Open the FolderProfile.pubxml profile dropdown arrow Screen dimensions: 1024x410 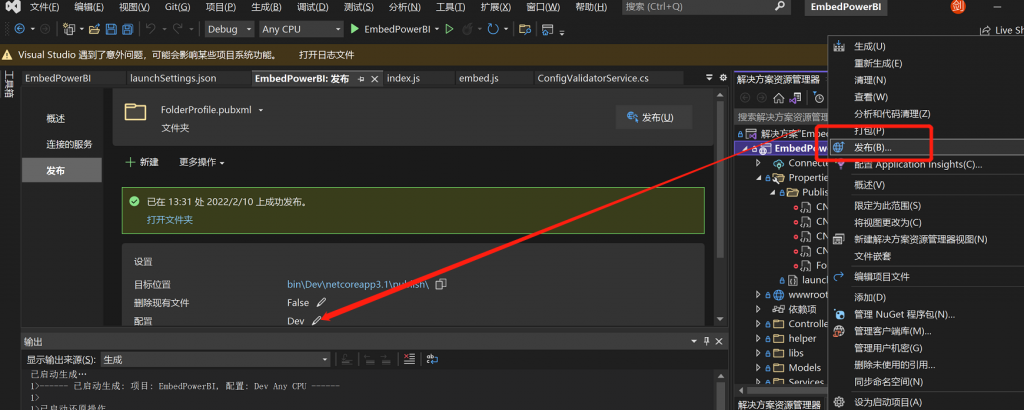(x=261, y=110)
